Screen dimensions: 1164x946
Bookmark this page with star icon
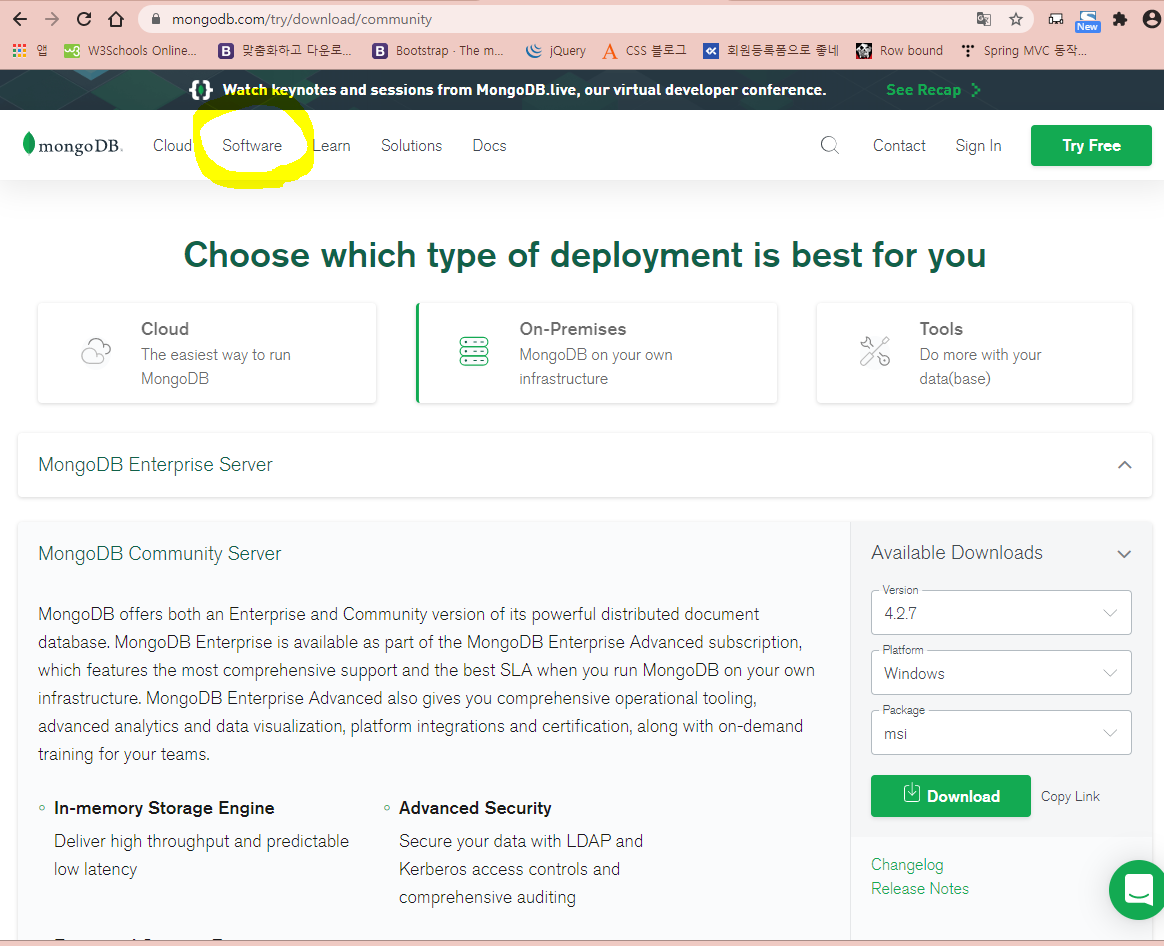click(x=1016, y=19)
